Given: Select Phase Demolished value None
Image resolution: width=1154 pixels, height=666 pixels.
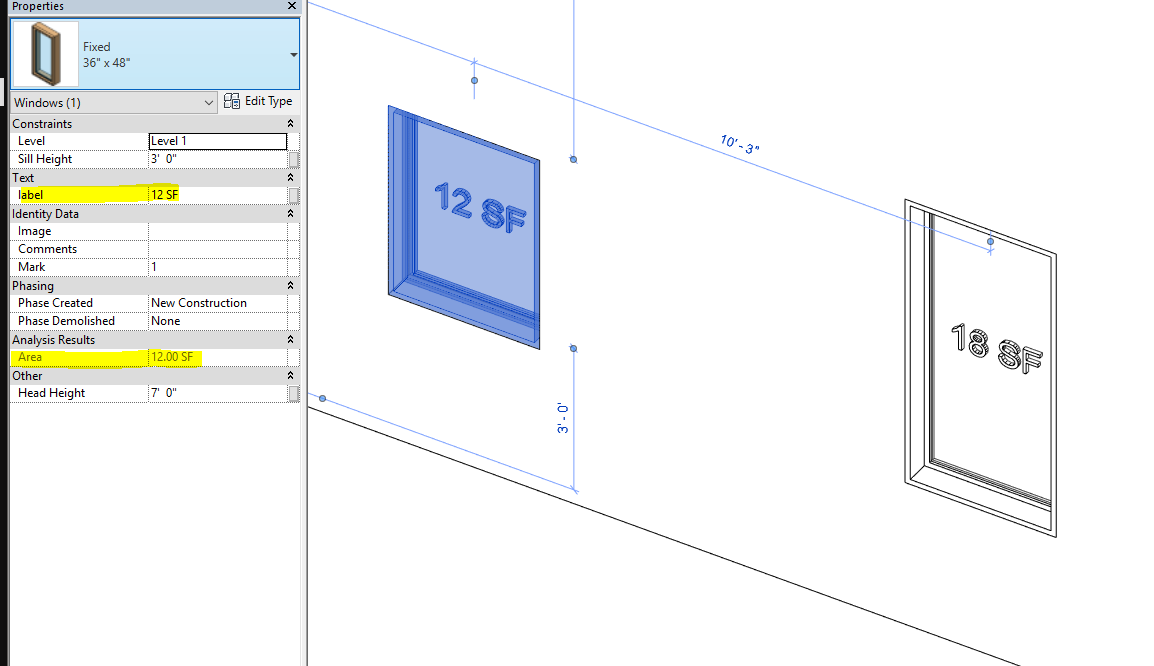Looking at the screenshot, I should click(x=218, y=321).
